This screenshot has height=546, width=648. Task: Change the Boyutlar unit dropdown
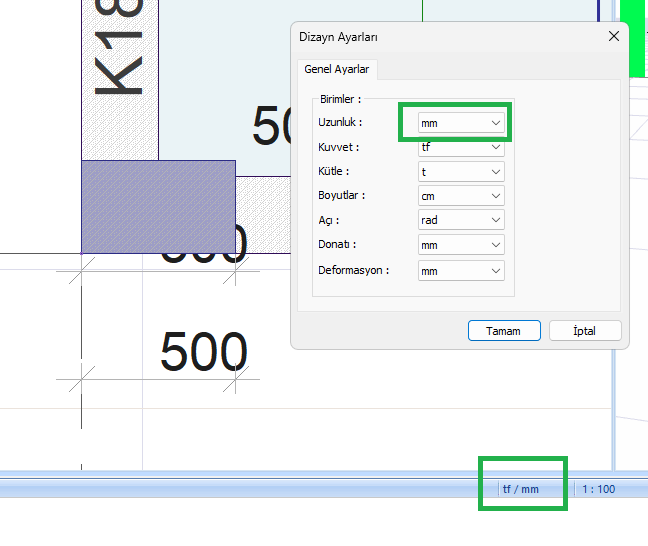pyautogui.click(x=461, y=196)
